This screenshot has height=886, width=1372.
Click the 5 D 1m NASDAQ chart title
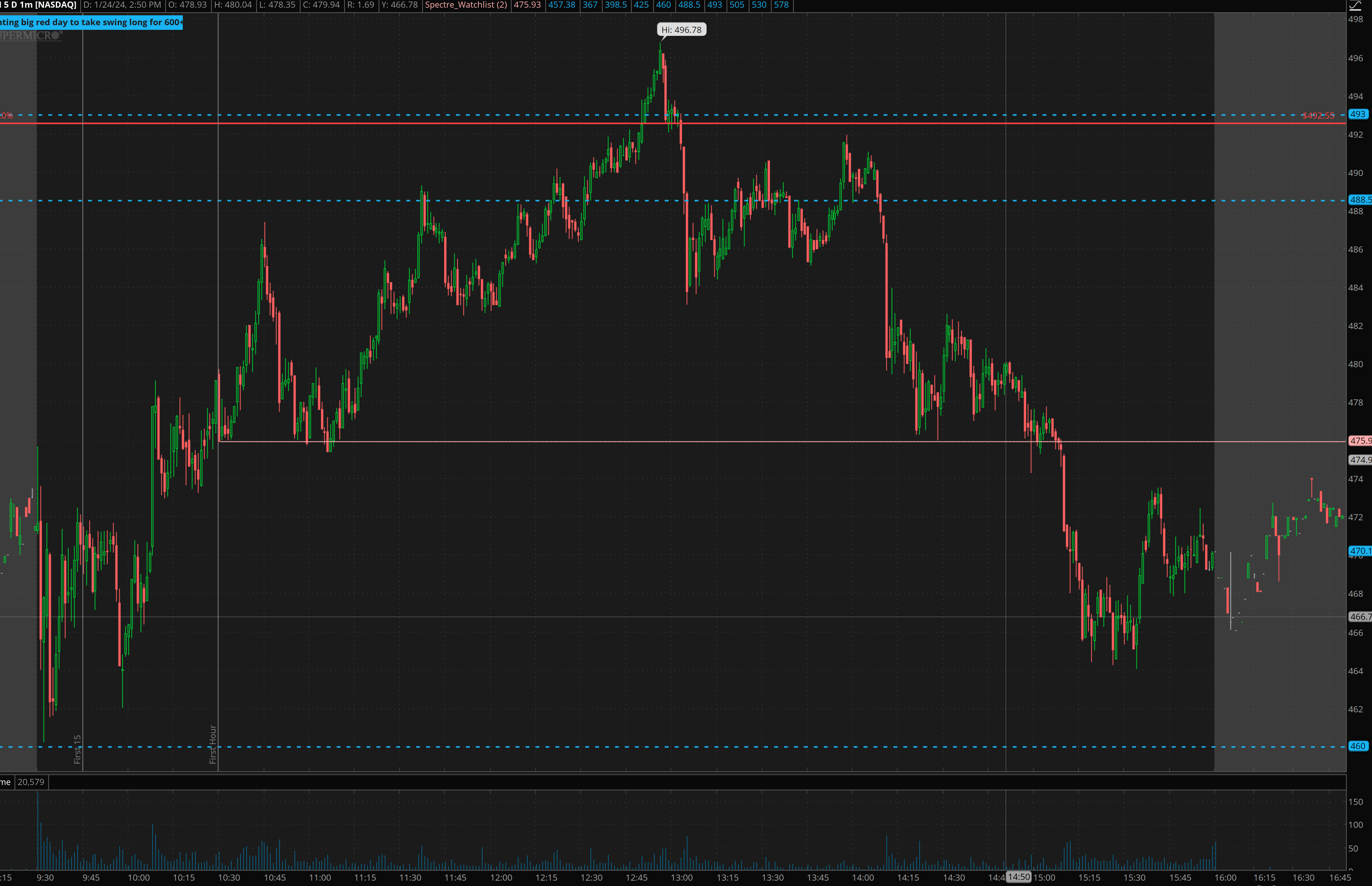pyautogui.click(x=39, y=5)
